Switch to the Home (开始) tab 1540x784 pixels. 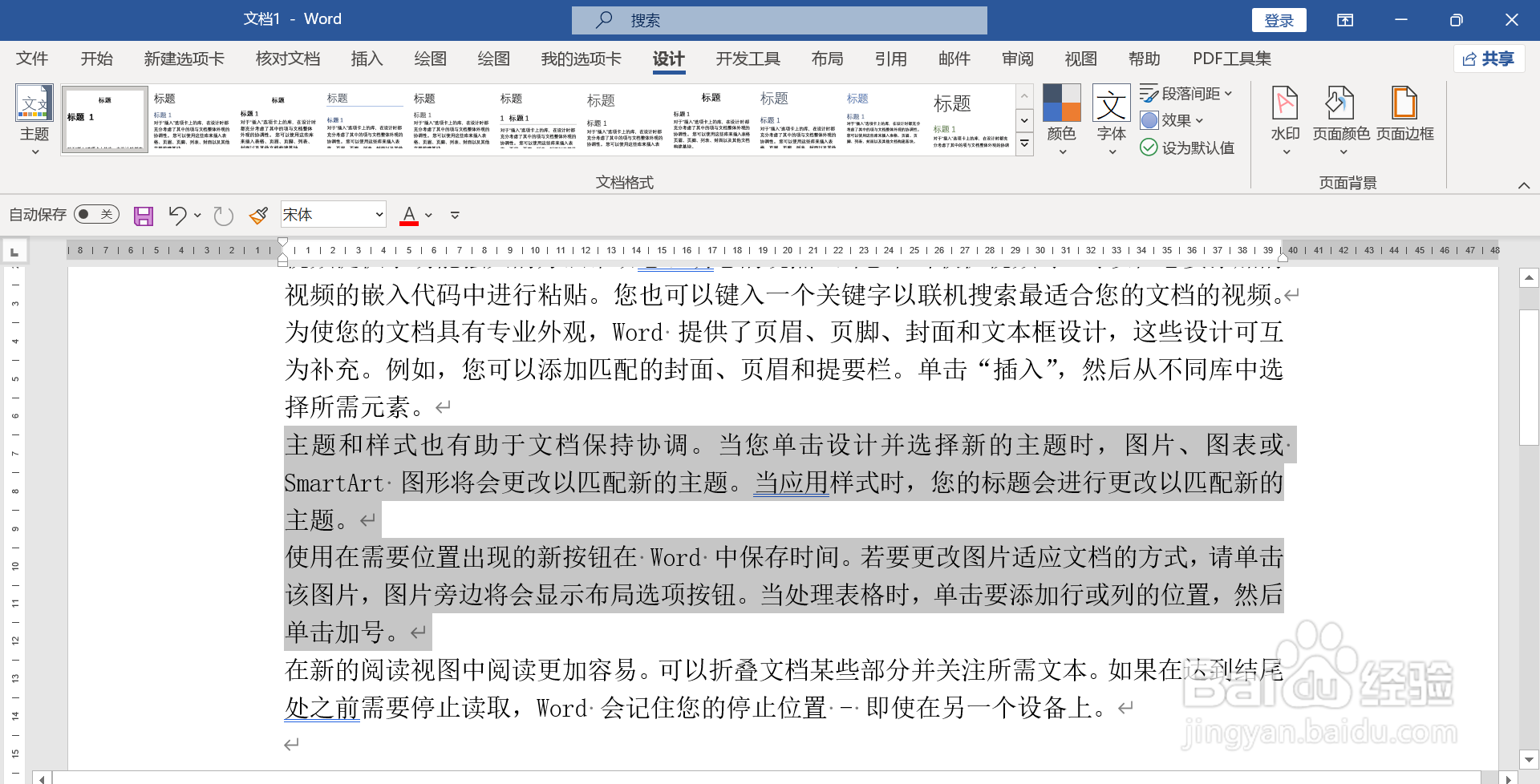tap(96, 59)
